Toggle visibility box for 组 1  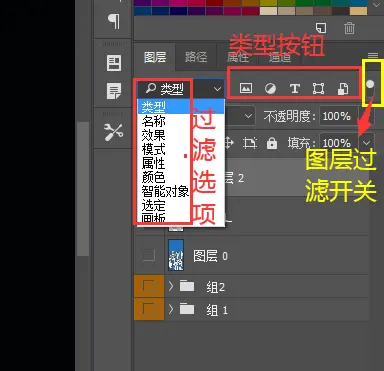click(149, 309)
